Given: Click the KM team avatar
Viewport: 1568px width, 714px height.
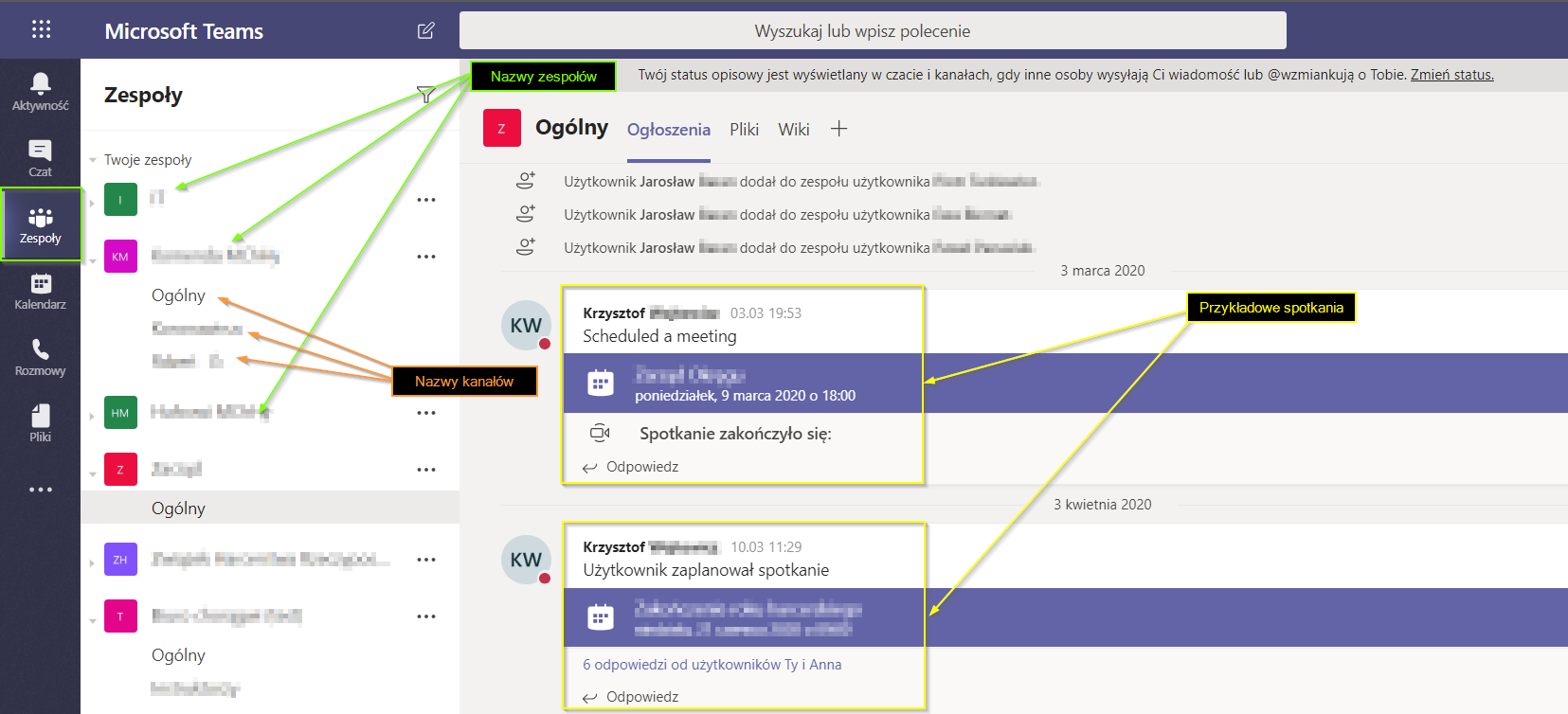Looking at the screenshot, I should pyautogui.click(x=120, y=257).
